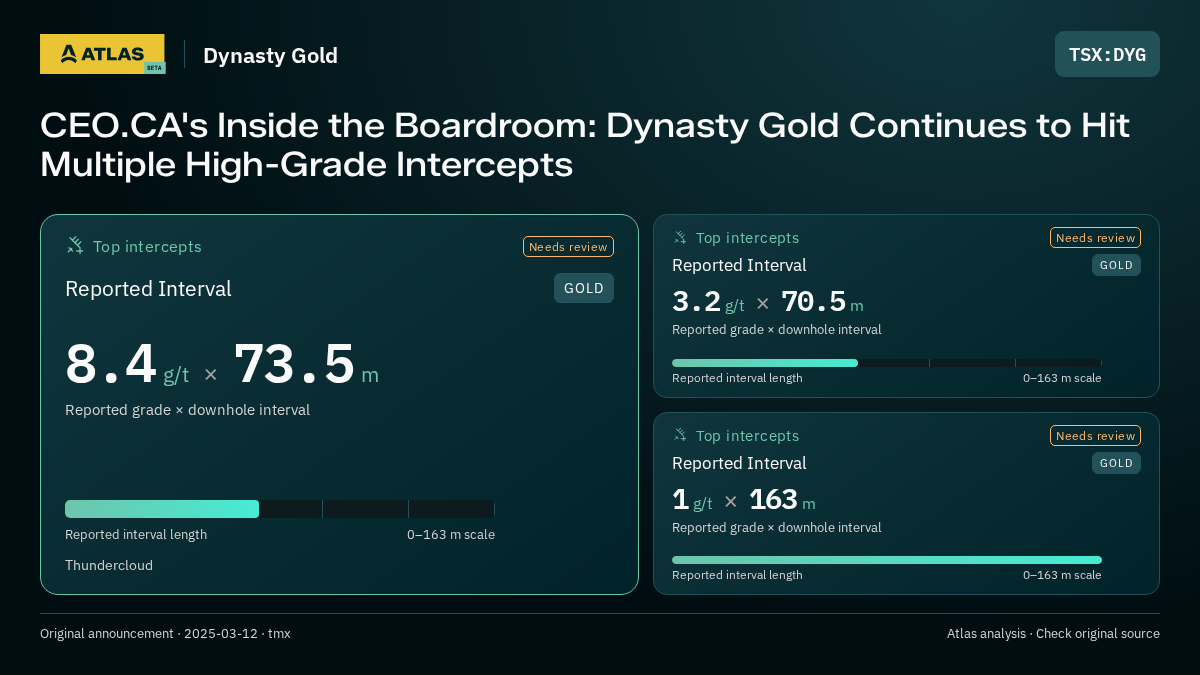Click the drill icon in the 8.4 g/t card

pos(75,245)
